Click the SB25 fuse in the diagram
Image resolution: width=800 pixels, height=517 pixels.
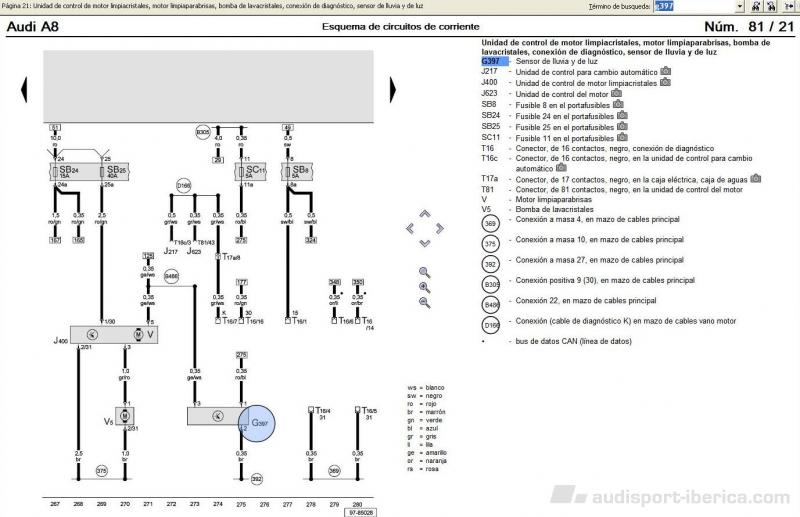click(x=113, y=171)
